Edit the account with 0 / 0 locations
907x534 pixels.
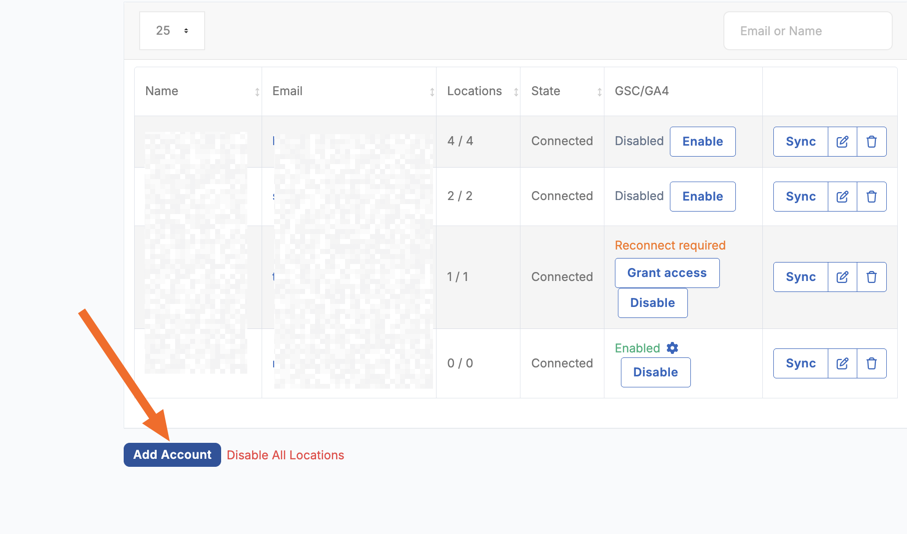click(x=842, y=364)
